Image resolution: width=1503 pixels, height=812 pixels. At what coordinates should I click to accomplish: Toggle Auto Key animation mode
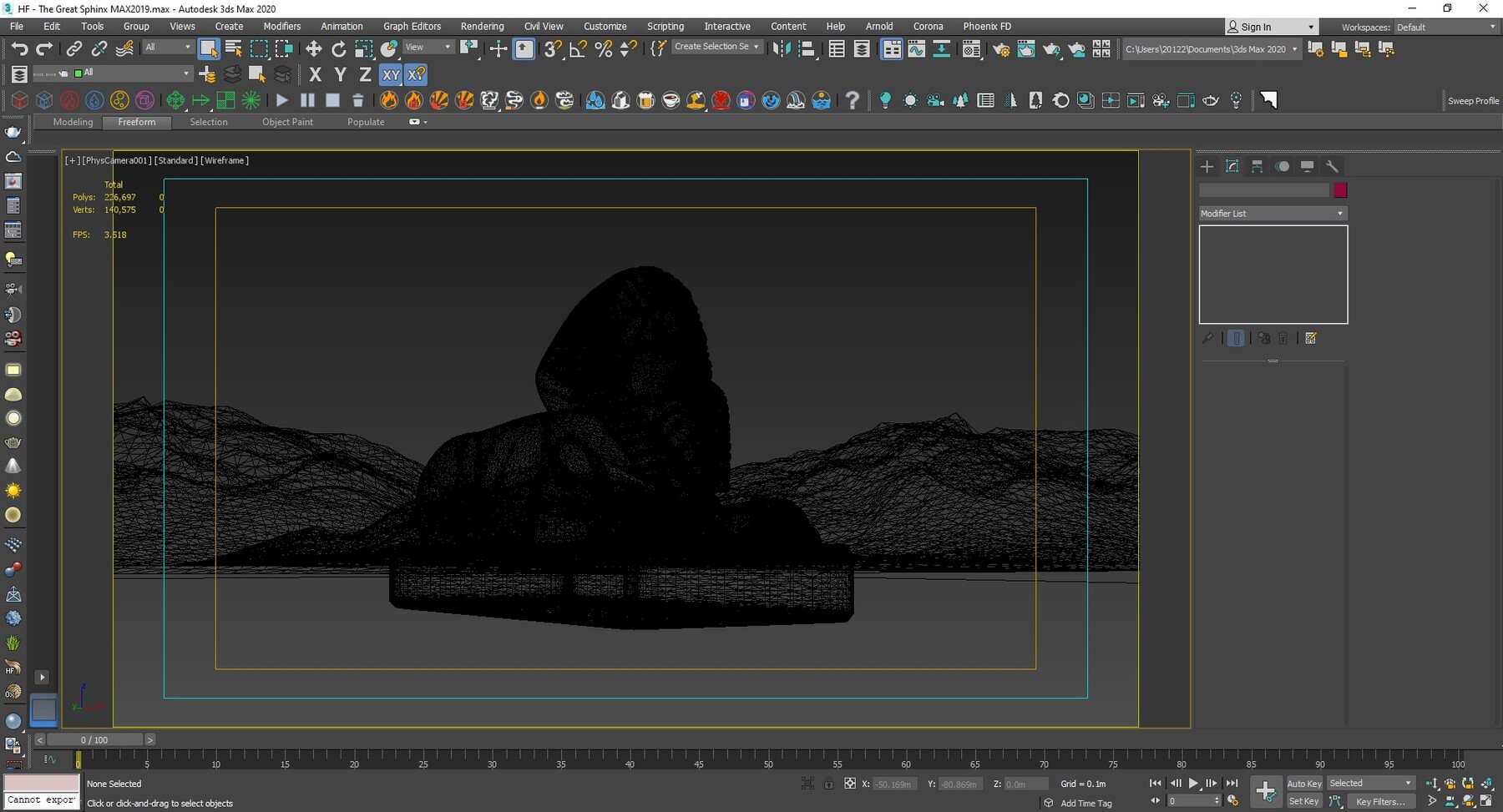pos(1303,784)
